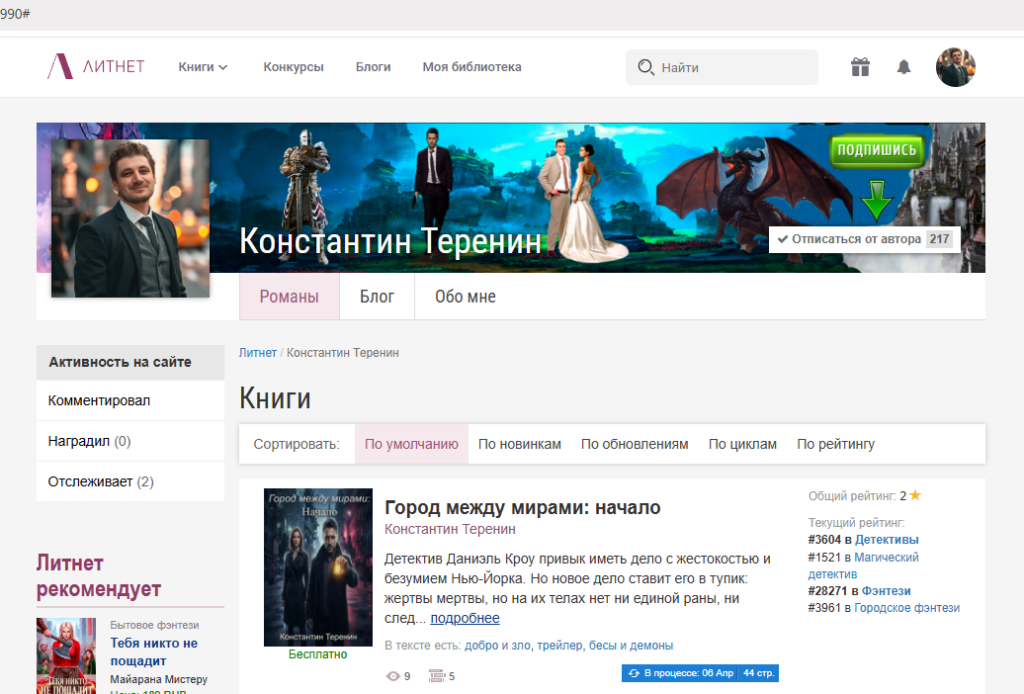Image resolution: width=1024 pixels, height=694 pixels.
Task: Open the Город между мирами cover thumbnail
Action: tap(318, 567)
